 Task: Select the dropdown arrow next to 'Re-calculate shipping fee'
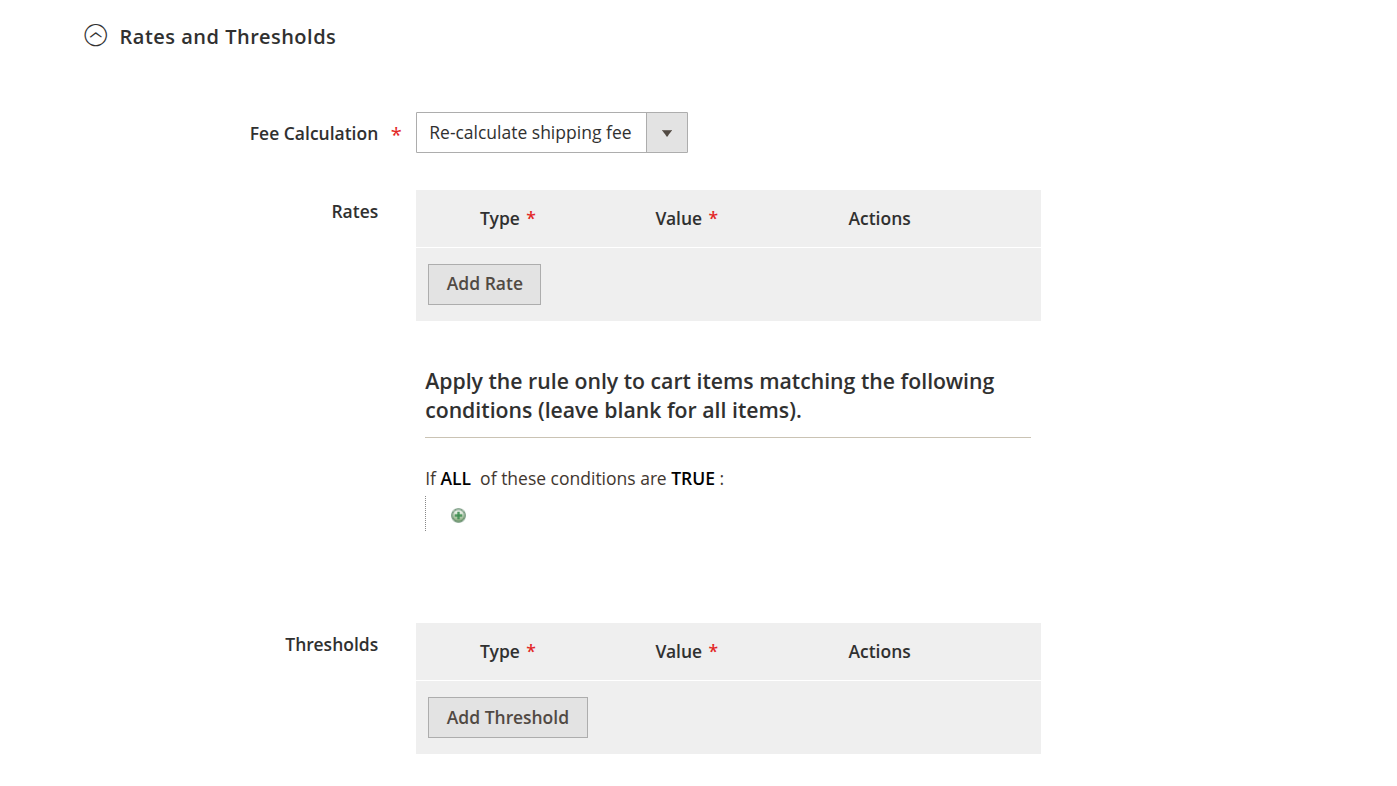click(x=666, y=132)
